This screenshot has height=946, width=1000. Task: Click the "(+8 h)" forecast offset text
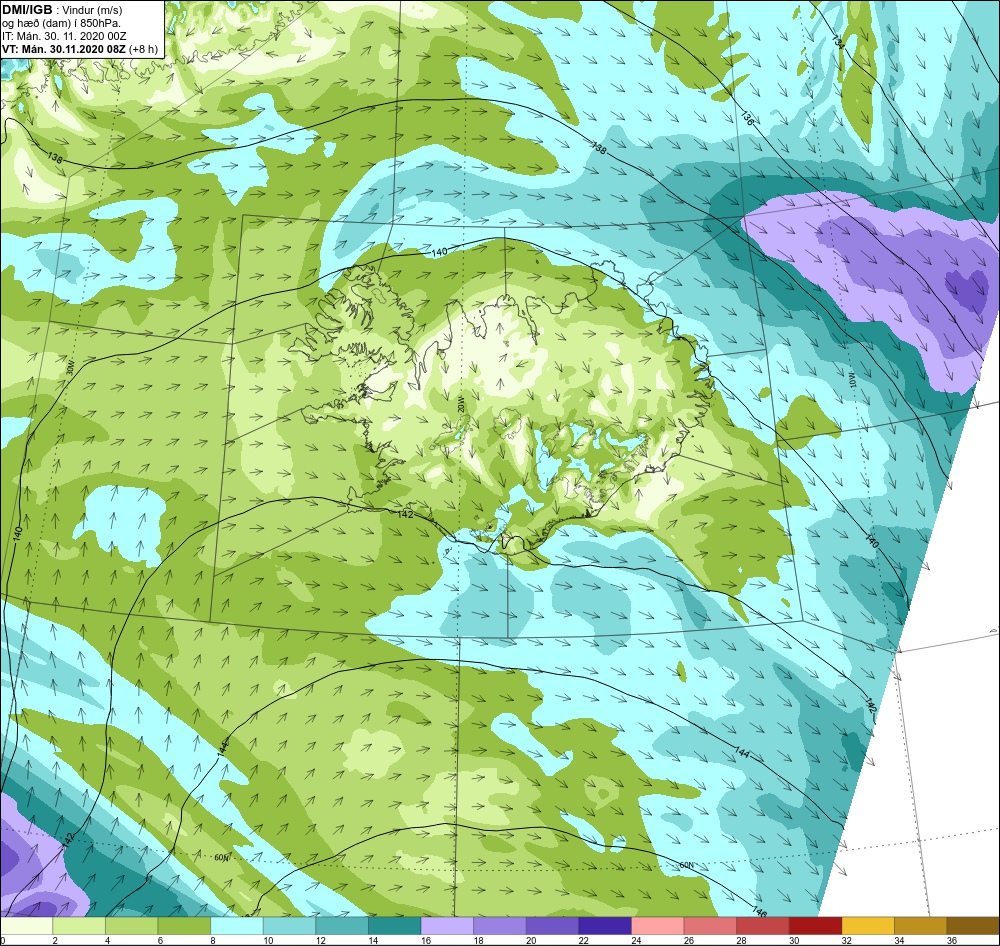click(x=143, y=49)
